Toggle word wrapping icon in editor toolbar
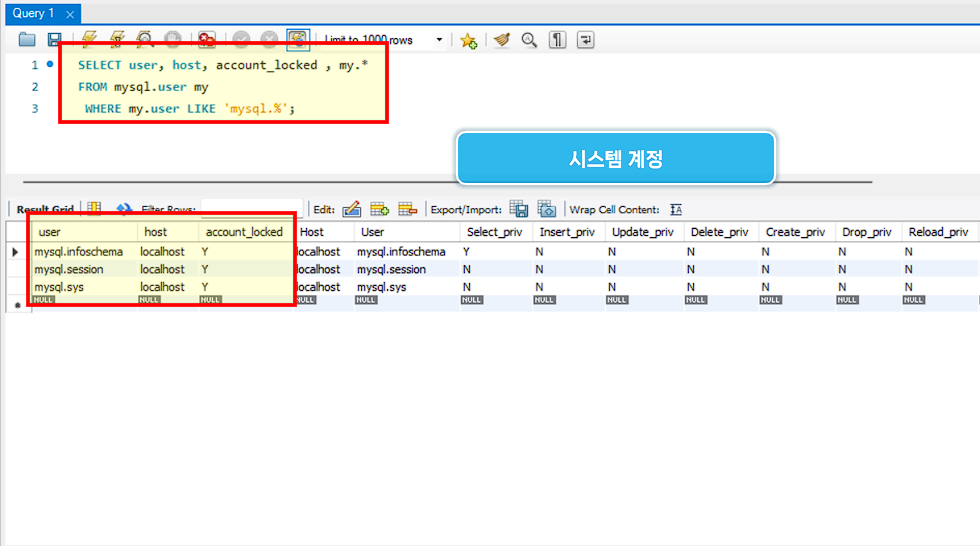Screen dimensions: 980x546 tap(585, 39)
